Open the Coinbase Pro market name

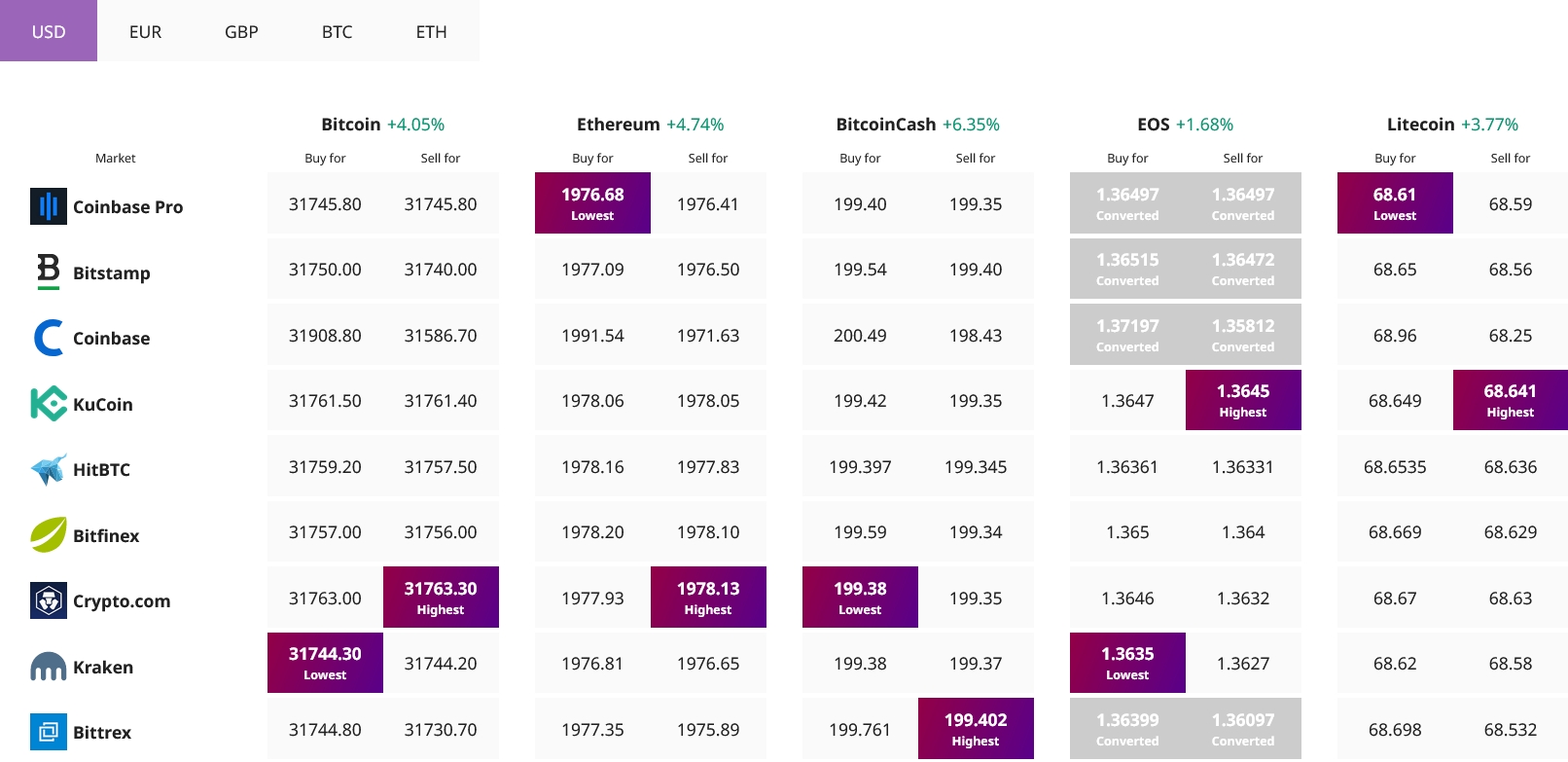127,206
